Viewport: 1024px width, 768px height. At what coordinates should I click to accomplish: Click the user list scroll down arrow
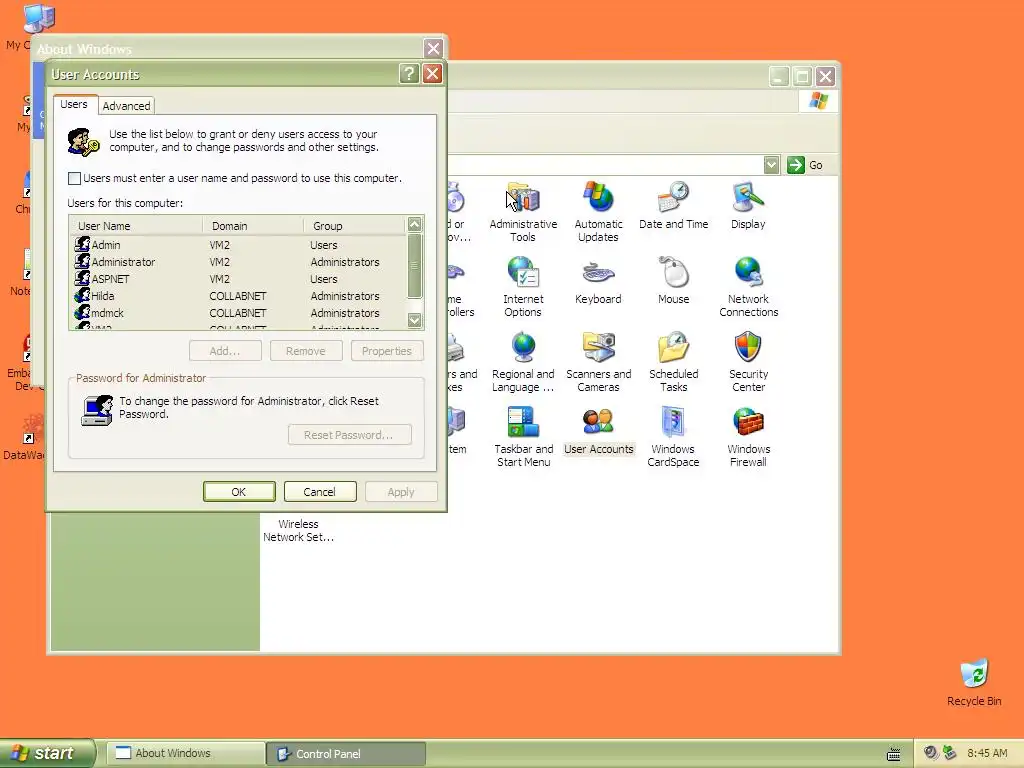415,320
